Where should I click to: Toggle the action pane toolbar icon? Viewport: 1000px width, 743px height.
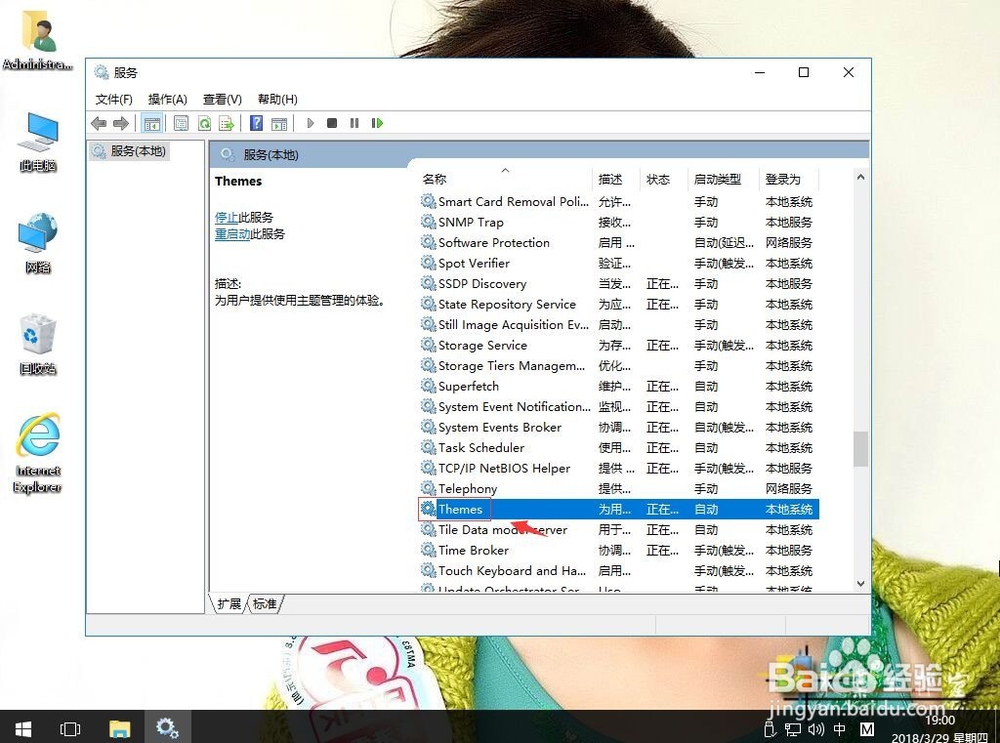tap(279, 124)
